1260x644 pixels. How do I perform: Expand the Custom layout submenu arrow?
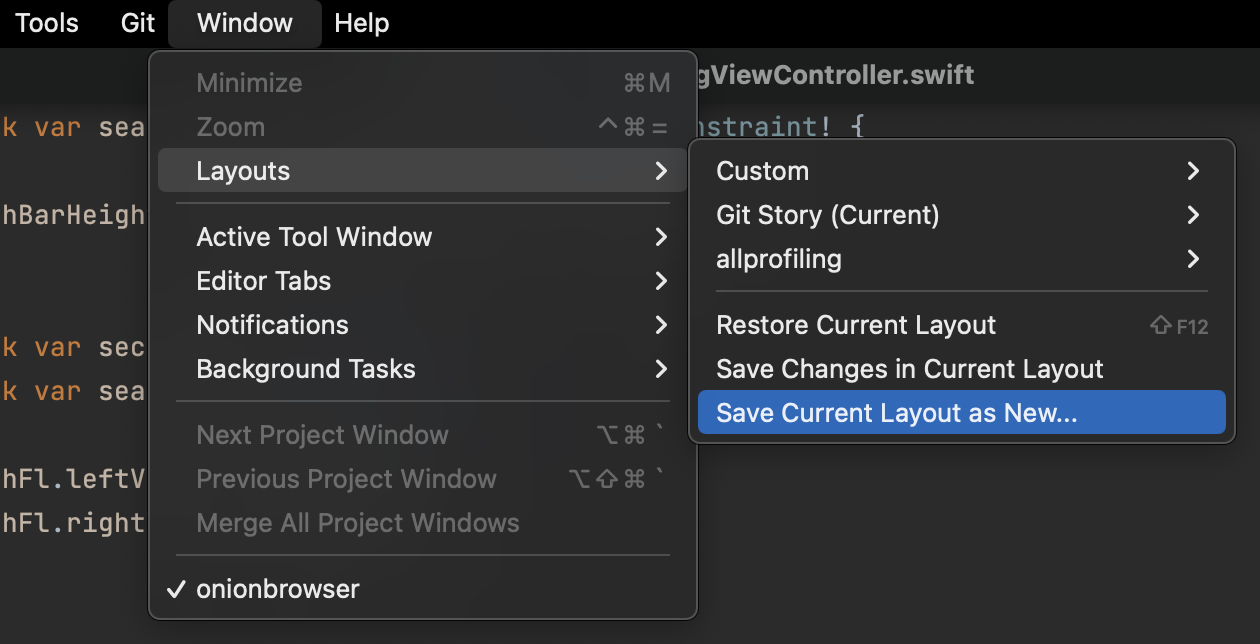click(1193, 171)
